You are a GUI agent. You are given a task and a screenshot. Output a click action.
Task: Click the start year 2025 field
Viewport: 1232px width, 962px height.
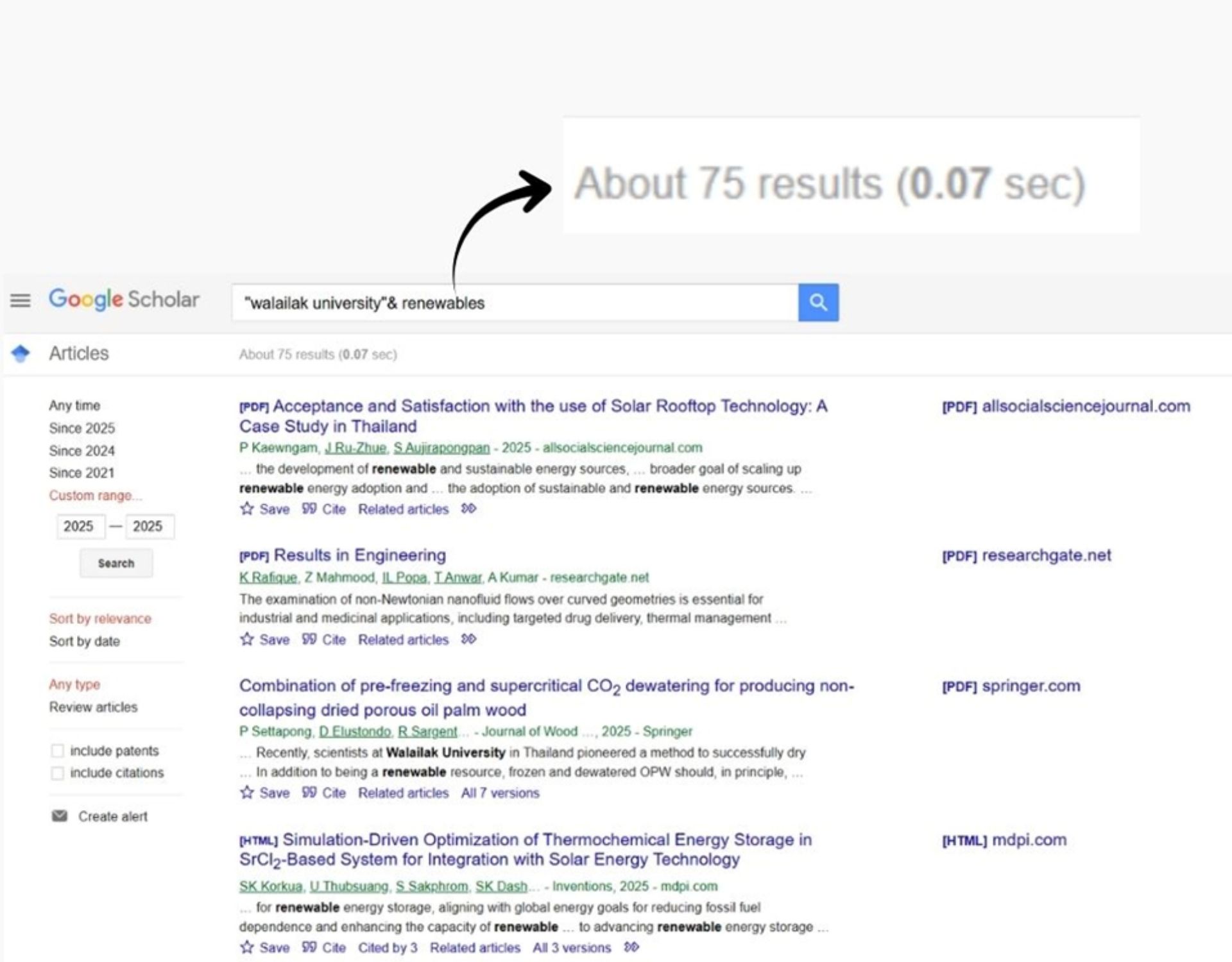[x=80, y=527]
